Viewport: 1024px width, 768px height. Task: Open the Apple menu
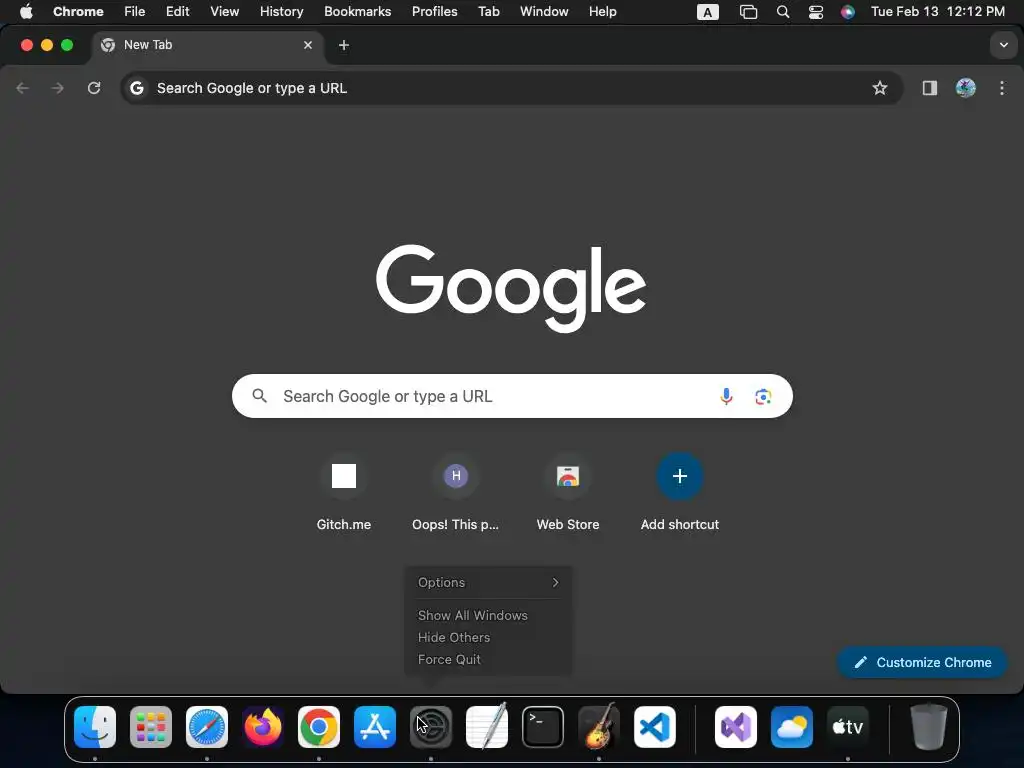(26, 12)
